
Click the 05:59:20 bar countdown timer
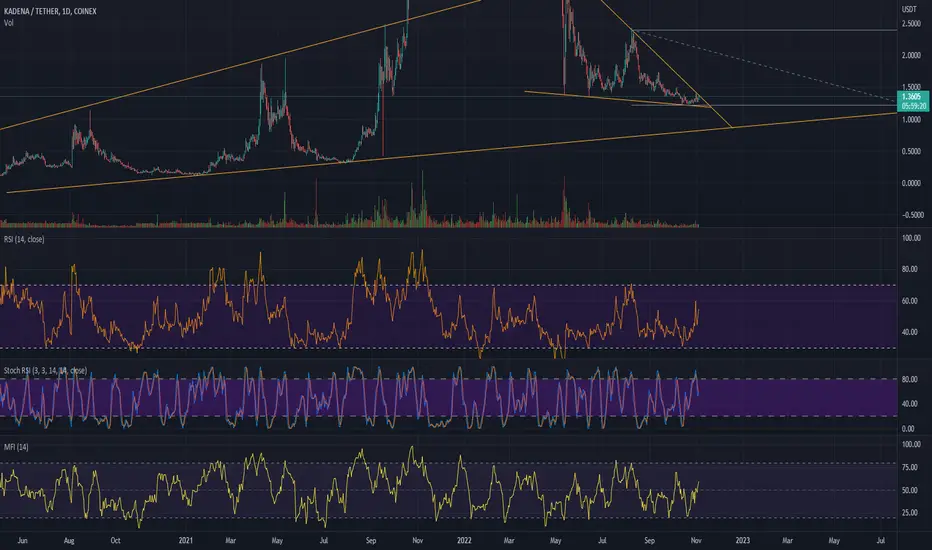point(914,106)
